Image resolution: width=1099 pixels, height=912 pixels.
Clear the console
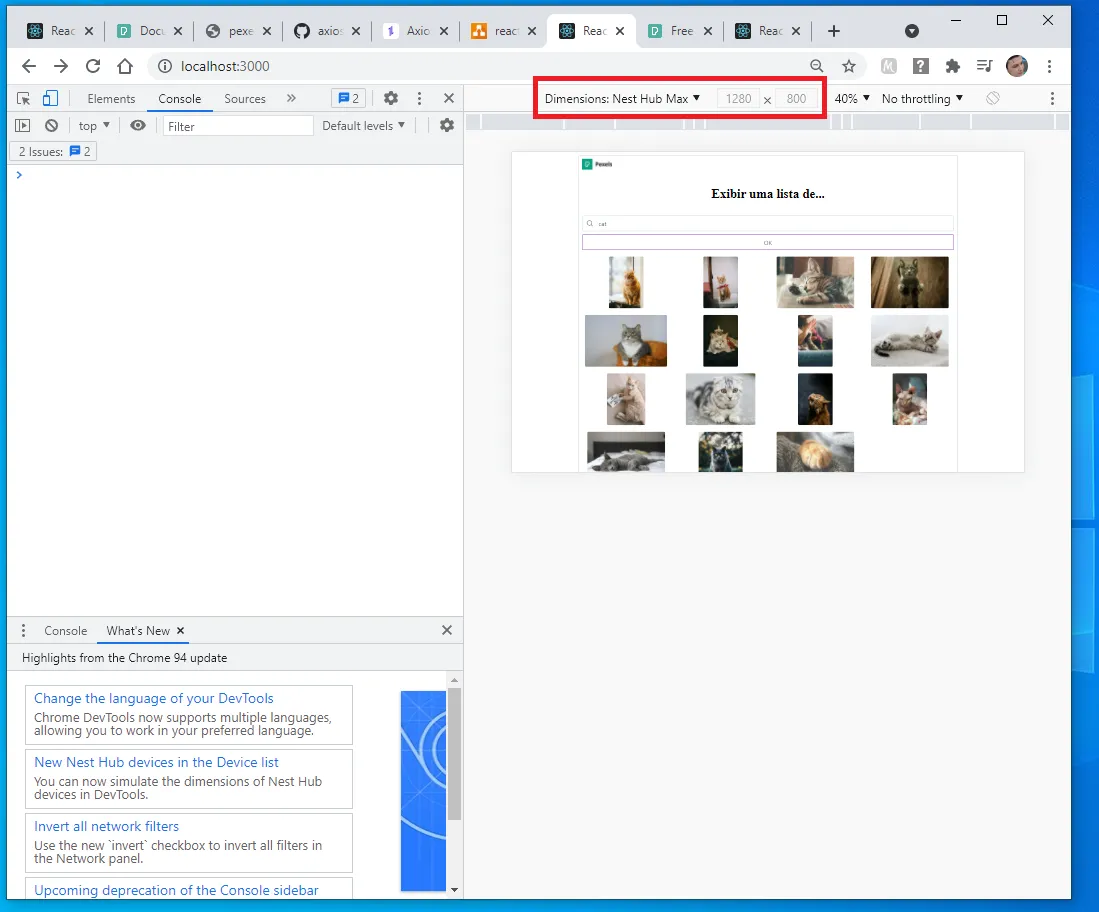point(51,125)
